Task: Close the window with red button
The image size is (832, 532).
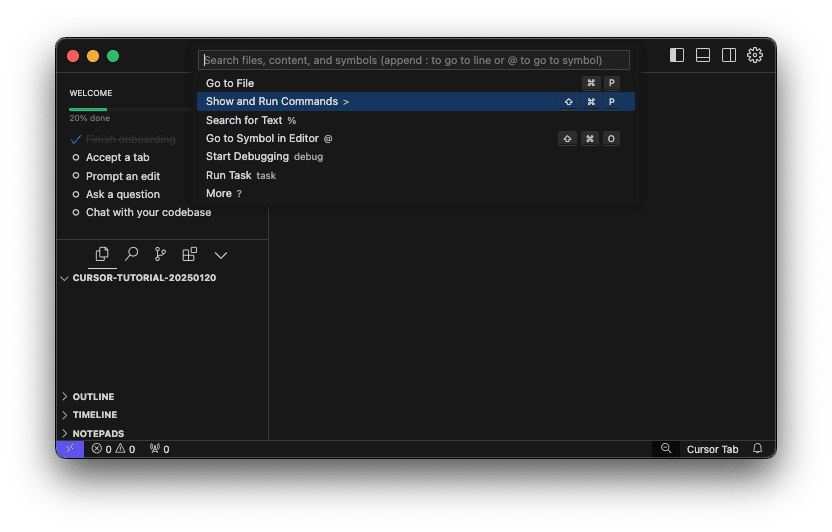Action: (73, 56)
